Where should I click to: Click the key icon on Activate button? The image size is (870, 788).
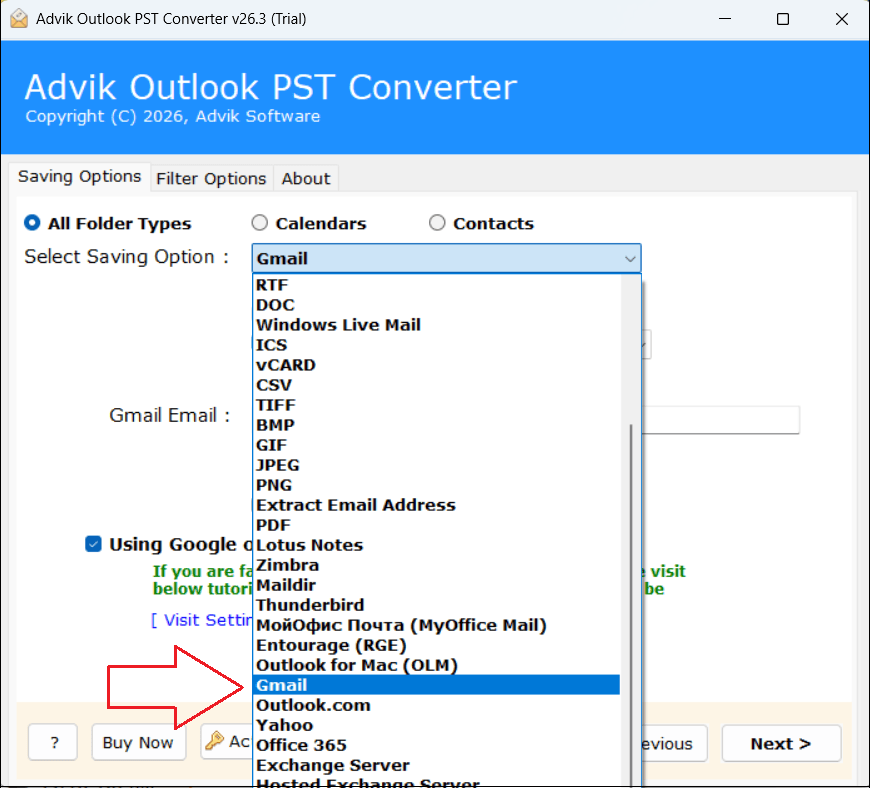(x=214, y=741)
